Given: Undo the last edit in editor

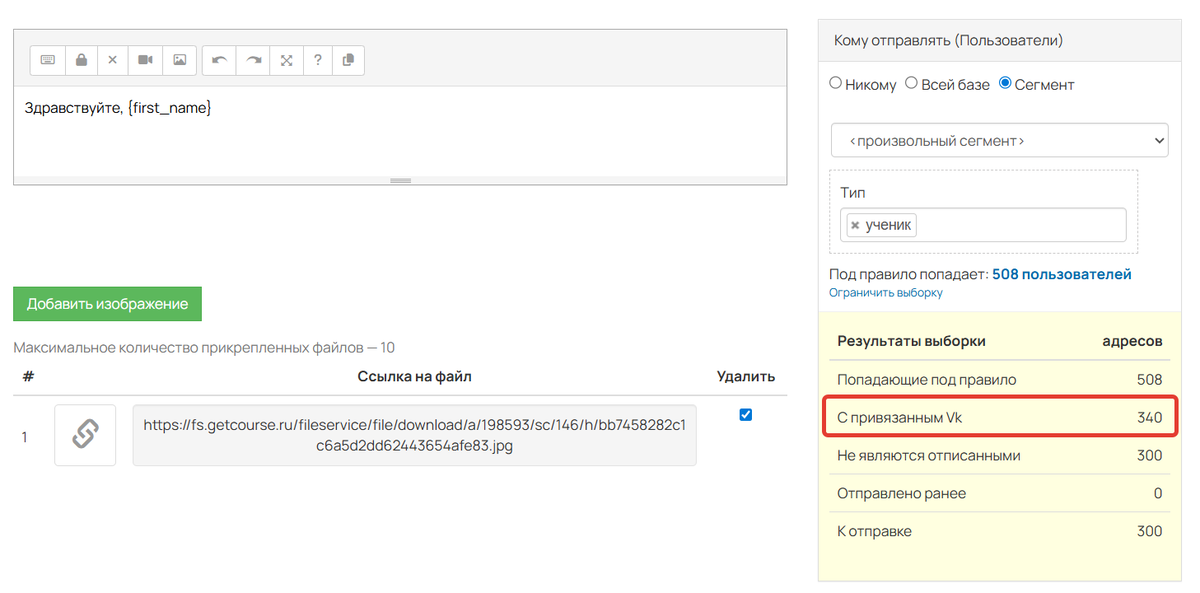Looking at the screenshot, I should pyautogui.click(x=219, y=60).
